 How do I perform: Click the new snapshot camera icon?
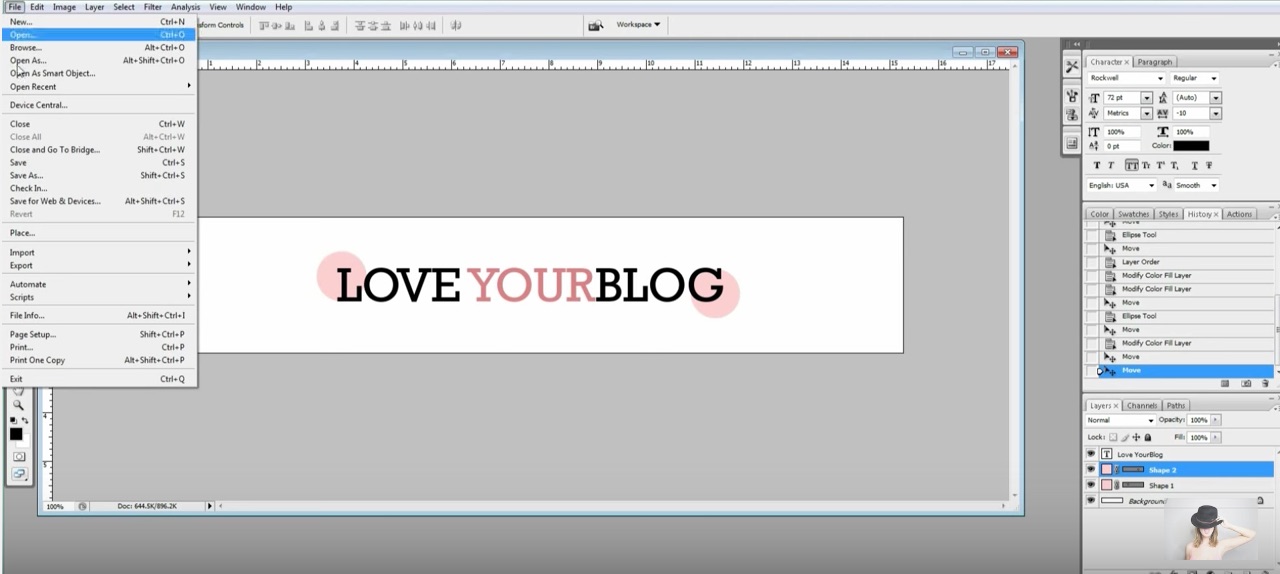point(1246,384)
